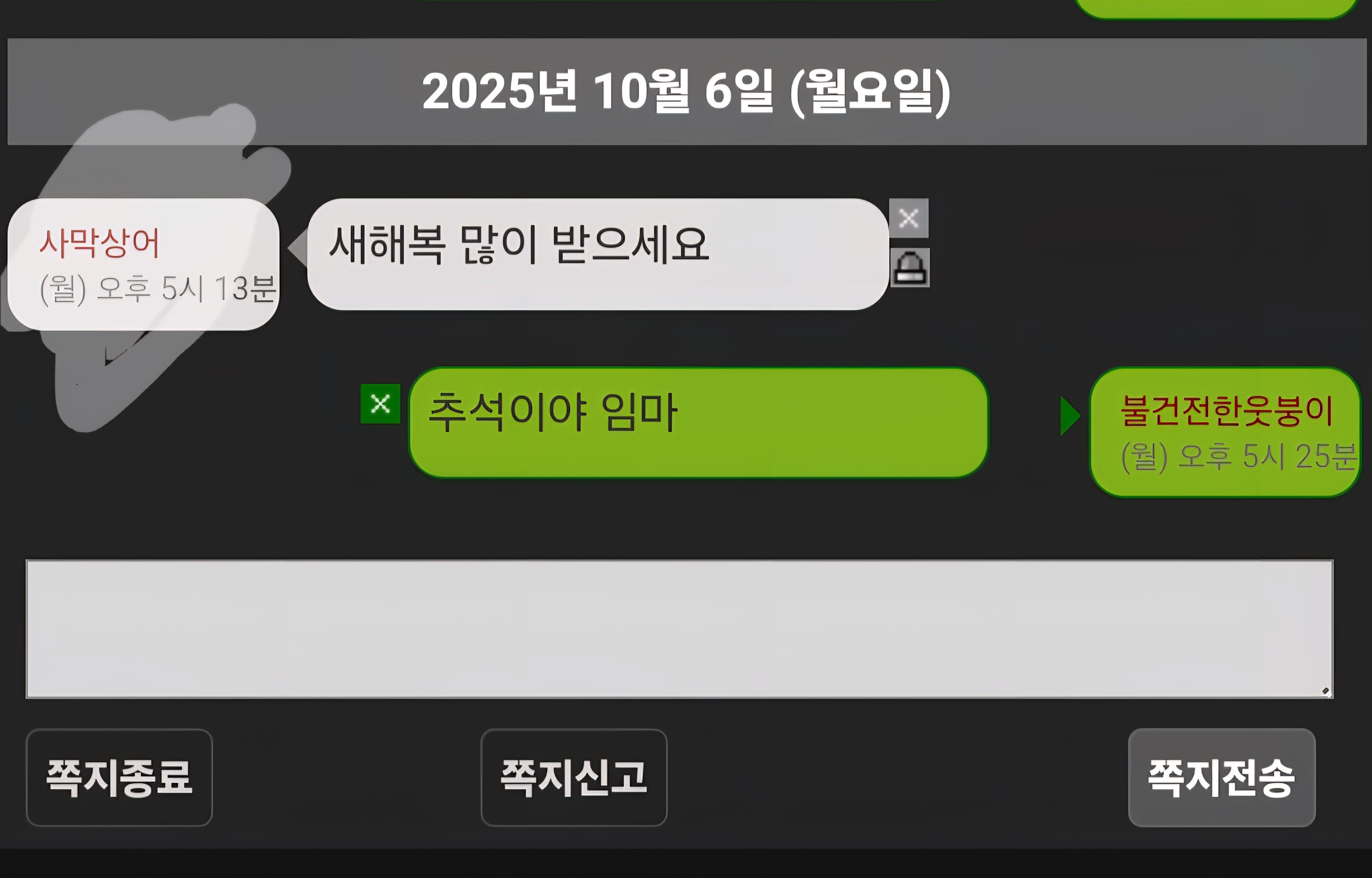Click the siren report icon beside received message

[910, 267]
